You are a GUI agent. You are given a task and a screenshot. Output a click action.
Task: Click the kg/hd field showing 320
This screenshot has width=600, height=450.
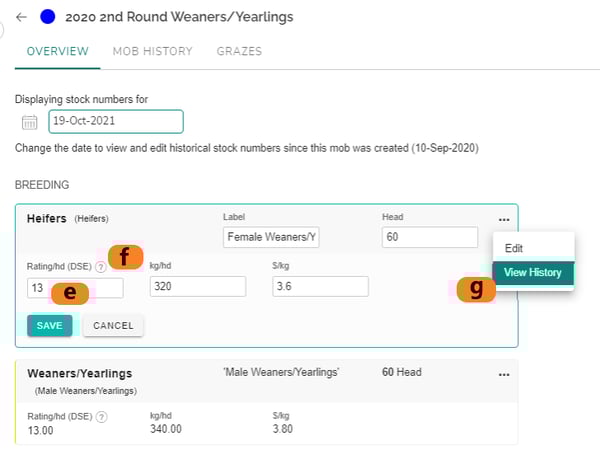pos(197,287)
